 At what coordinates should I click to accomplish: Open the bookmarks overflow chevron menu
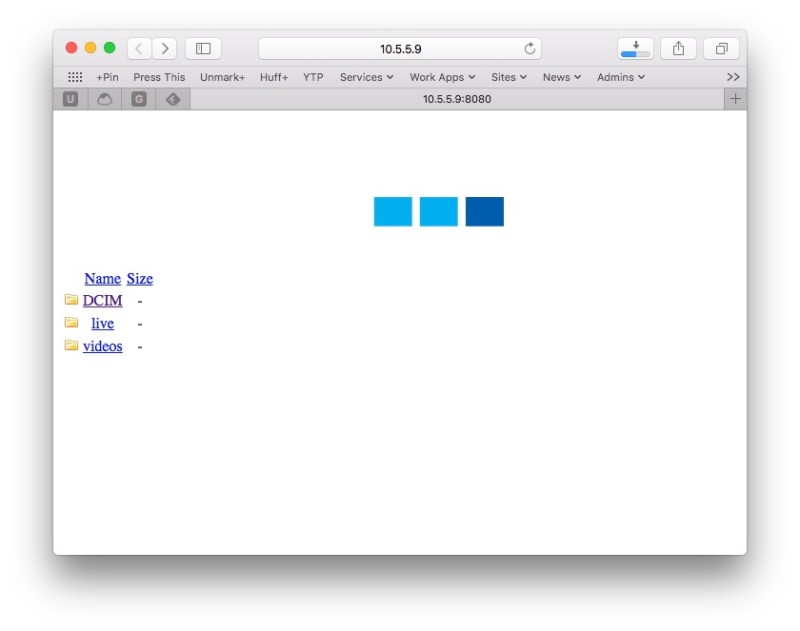tap(733, 76)
